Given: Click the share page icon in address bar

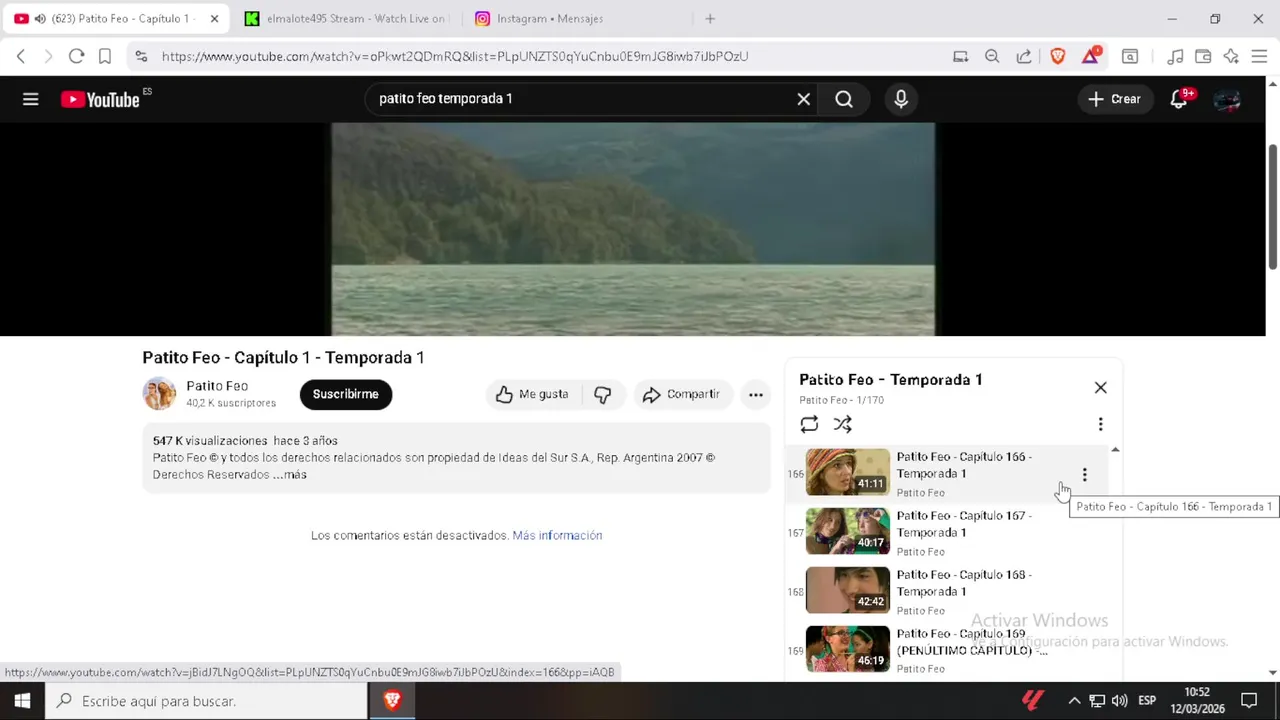Looking at the screenshot, I should [x=1024, y=56].
